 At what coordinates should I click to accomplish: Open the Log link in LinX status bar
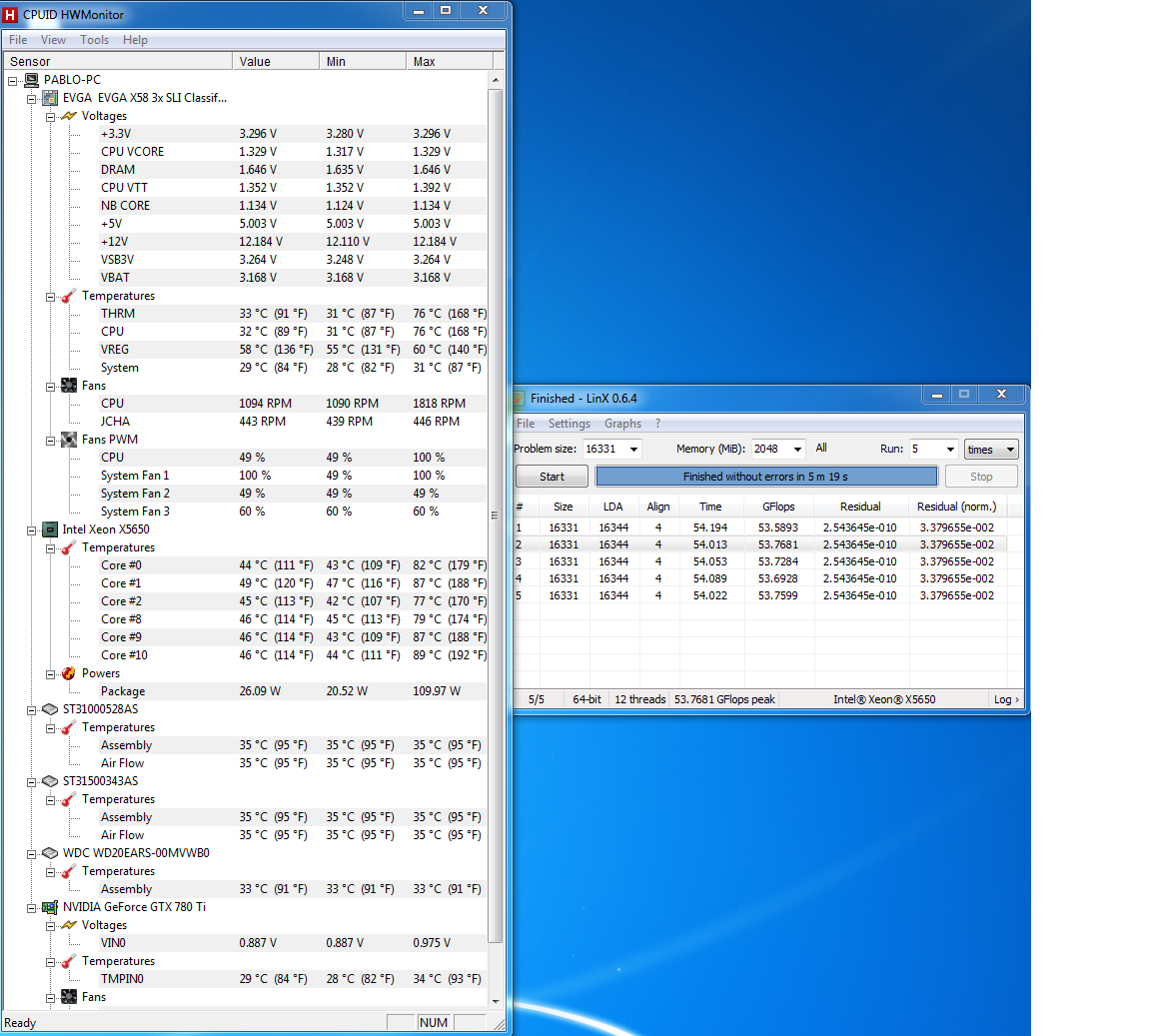(x=1005, y=699)
